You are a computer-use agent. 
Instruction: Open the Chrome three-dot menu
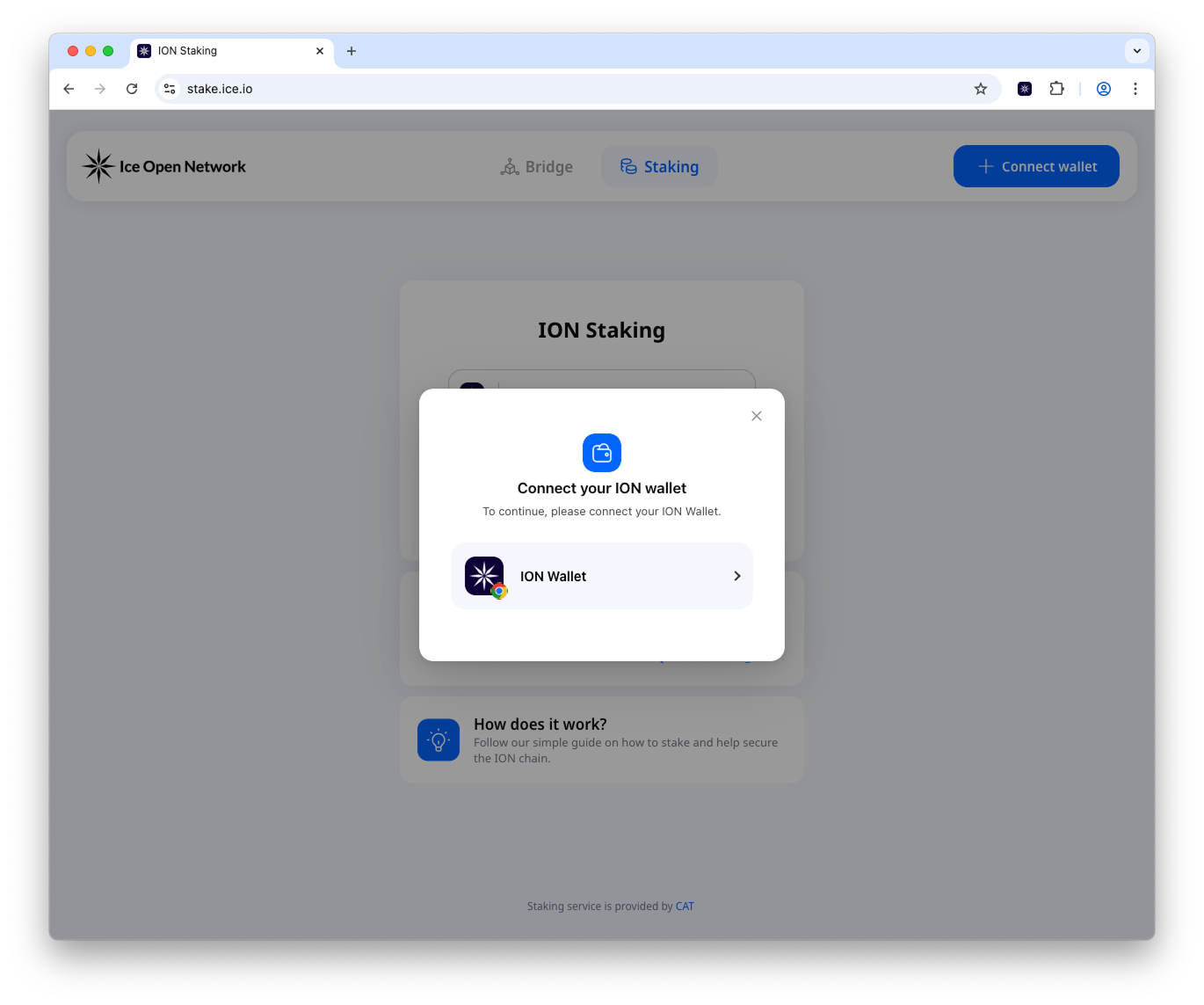click(1135, 89)
